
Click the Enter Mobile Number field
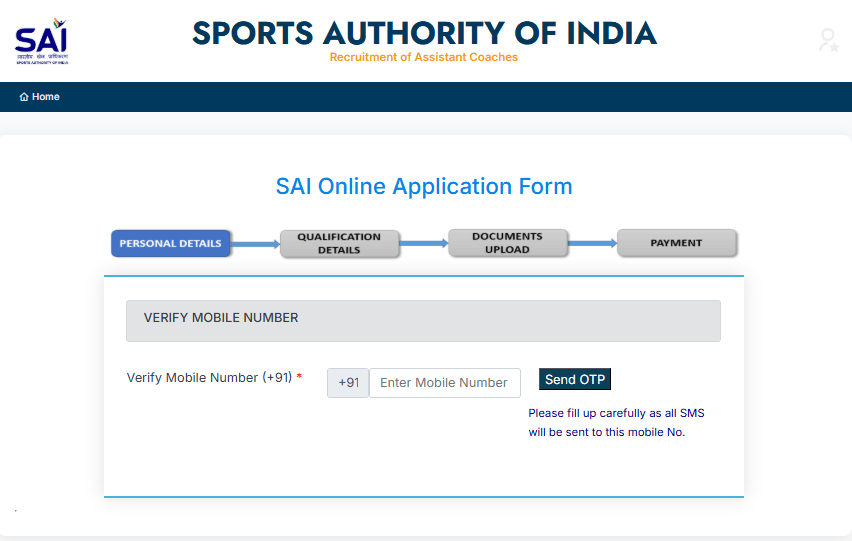pyautogui.click(x=444, y=383)
